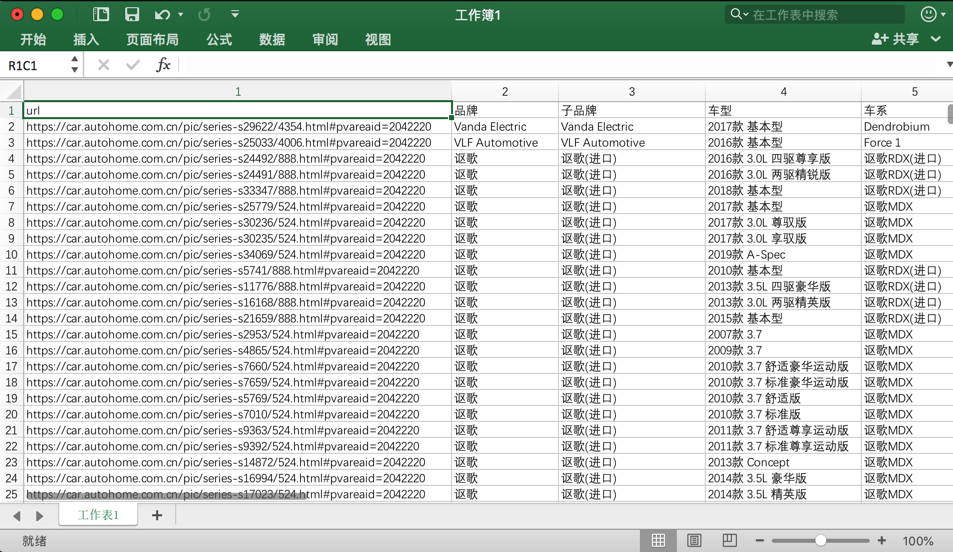Select column header 1
This screenshot has width=953, height=552.
point(238,92)
